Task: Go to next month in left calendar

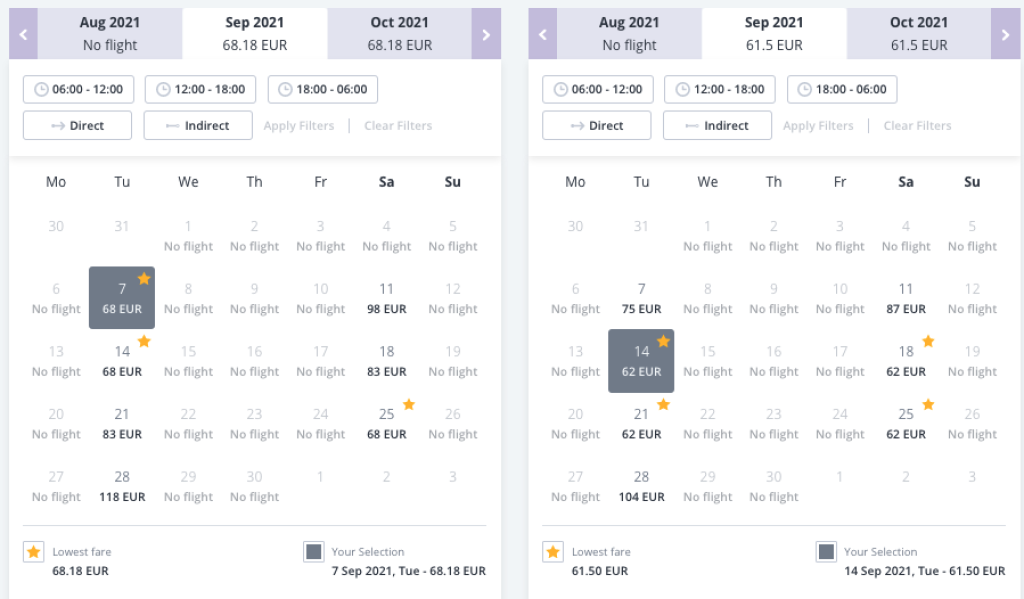Action: click(x=486, y=35)
